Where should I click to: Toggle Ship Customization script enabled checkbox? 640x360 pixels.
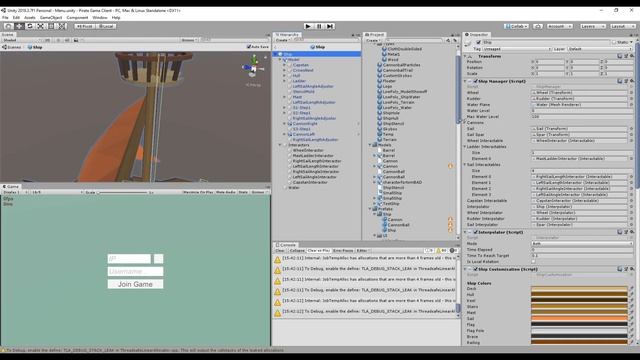476,269
